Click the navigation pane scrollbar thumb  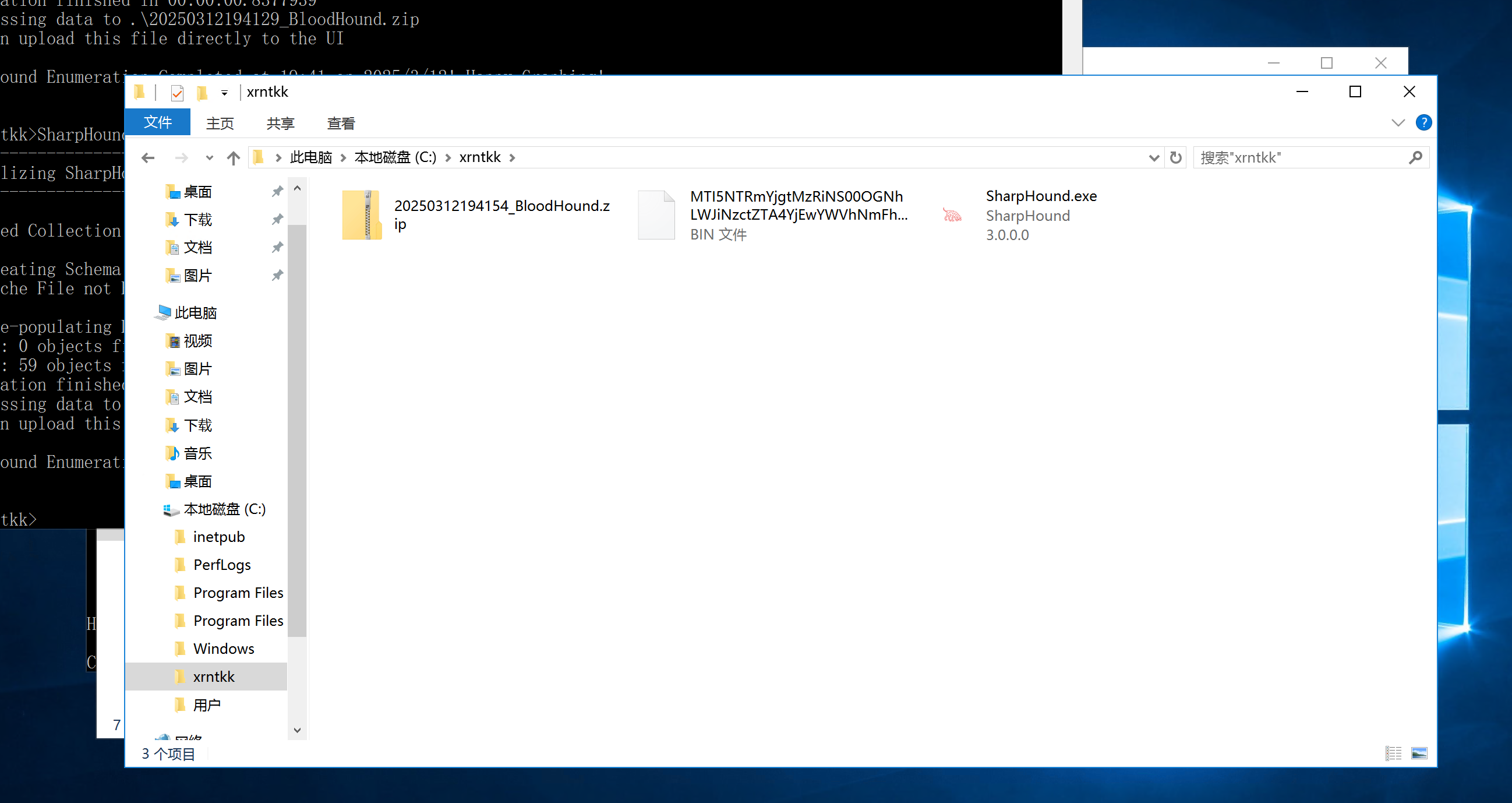[x=297, y=430]
